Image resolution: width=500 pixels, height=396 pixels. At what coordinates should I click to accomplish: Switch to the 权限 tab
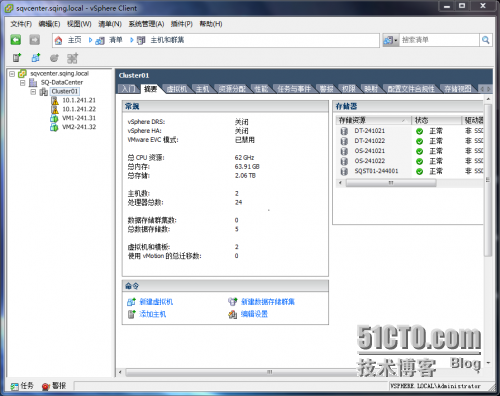click(x=349, y=89)
